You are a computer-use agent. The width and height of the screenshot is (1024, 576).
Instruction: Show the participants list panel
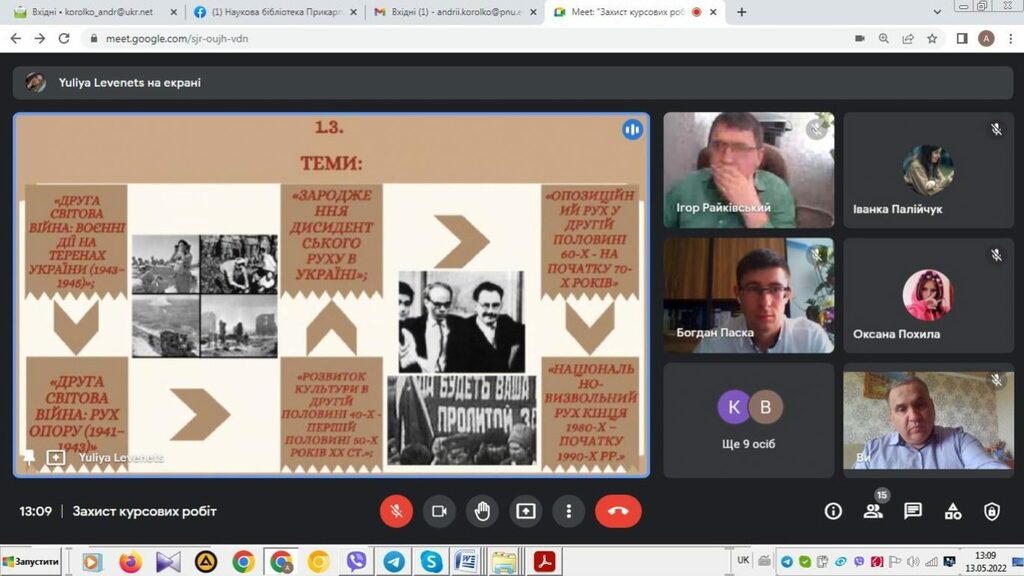[x=873, y=511]
